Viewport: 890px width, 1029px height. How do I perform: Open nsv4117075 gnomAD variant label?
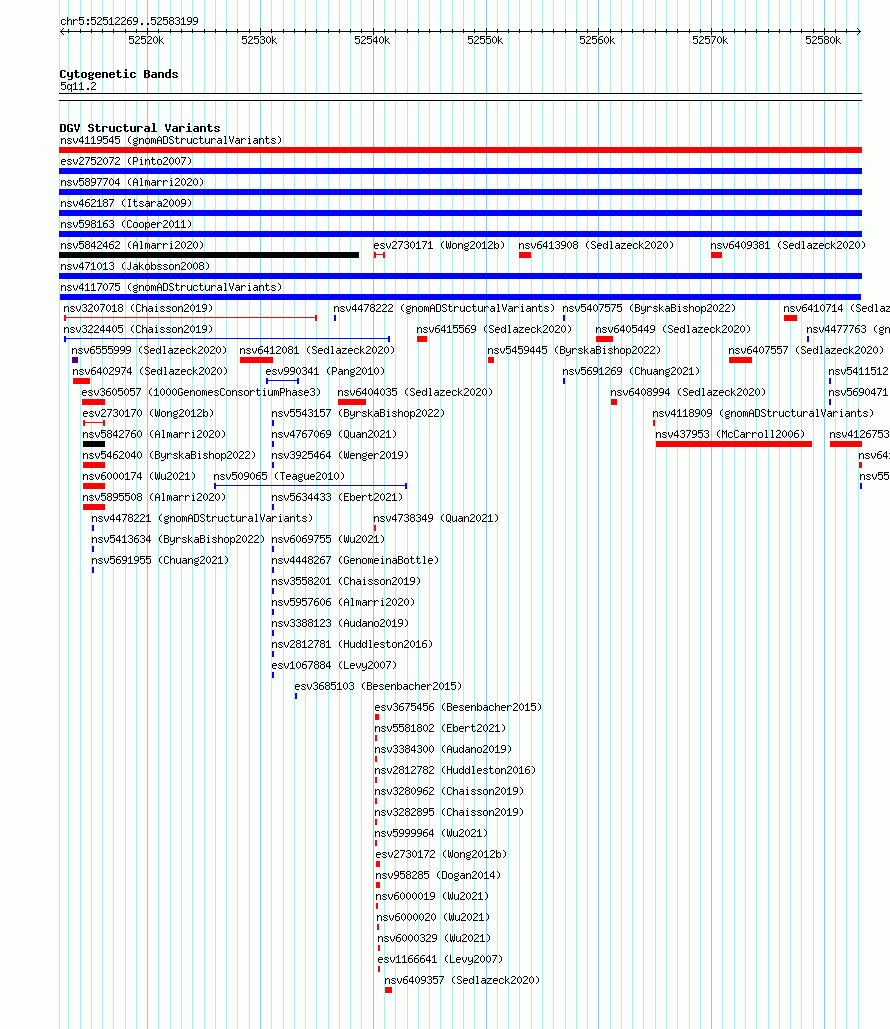(x=171, y=287)
